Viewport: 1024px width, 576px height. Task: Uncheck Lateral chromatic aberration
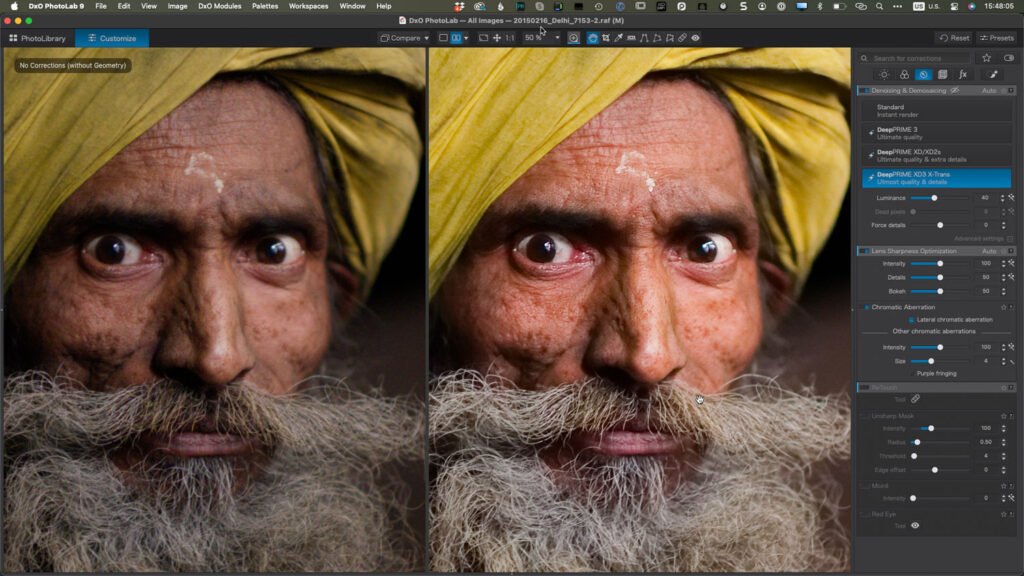912,319
